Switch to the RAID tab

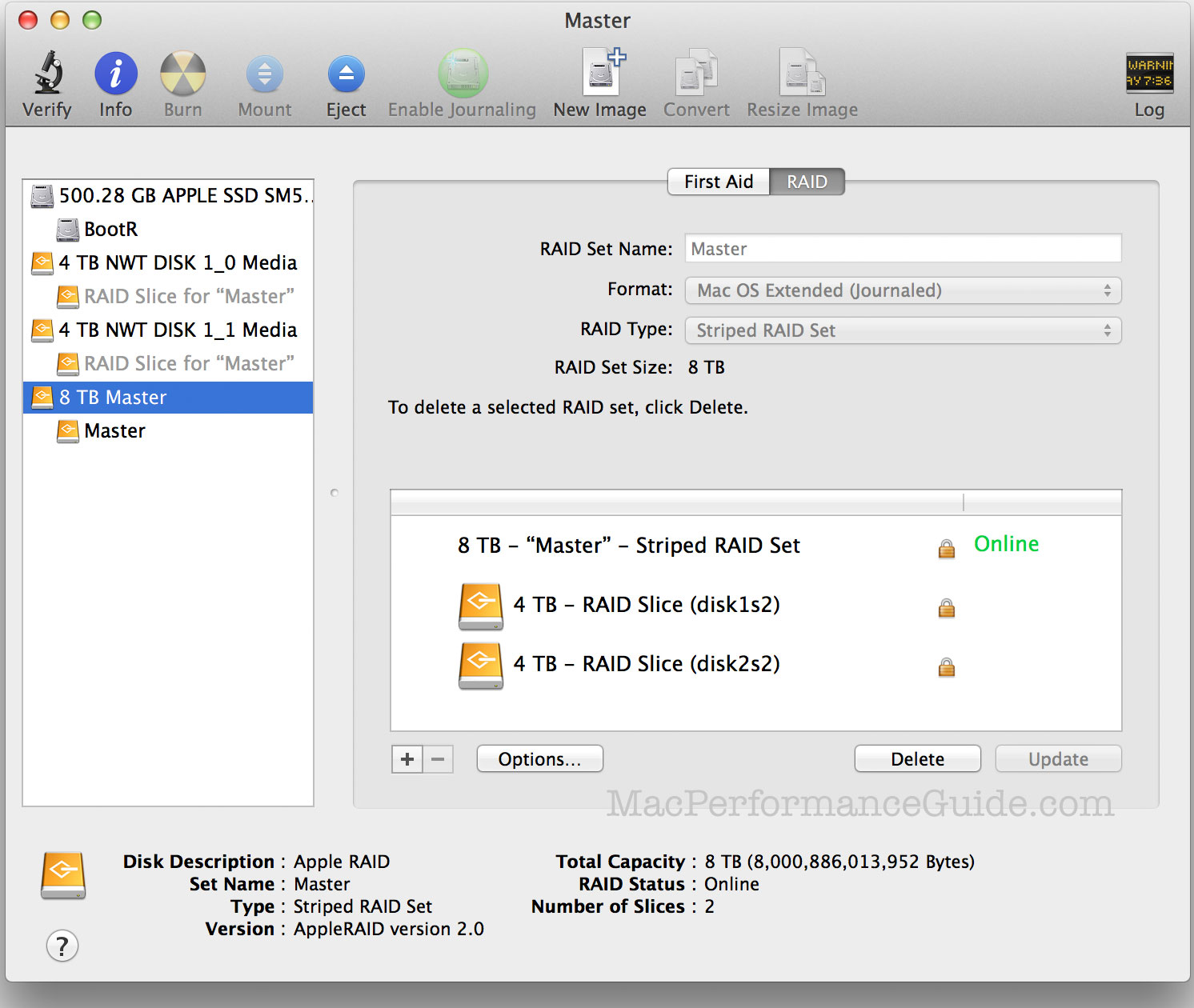[807, 182]
